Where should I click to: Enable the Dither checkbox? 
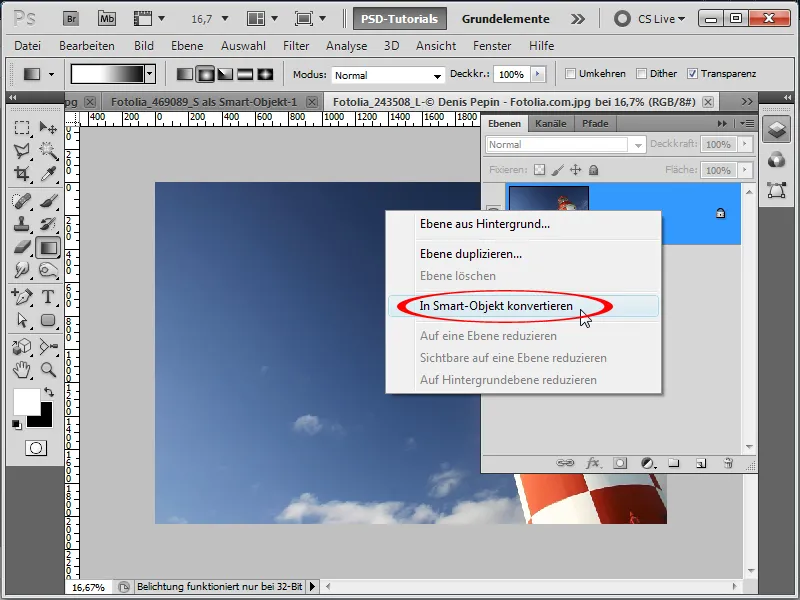641,74
